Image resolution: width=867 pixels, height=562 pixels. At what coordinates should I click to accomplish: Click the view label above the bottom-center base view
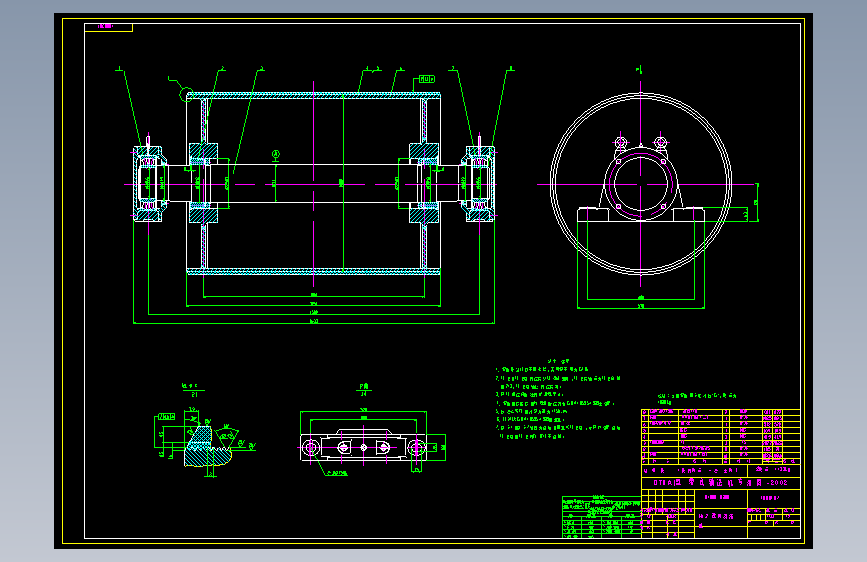363,390
